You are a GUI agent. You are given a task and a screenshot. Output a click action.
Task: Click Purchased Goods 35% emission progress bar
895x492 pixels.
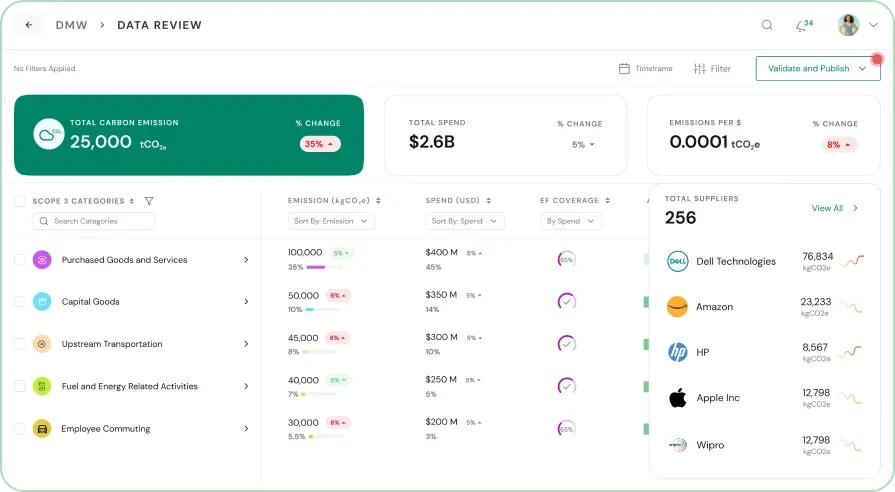324,267
